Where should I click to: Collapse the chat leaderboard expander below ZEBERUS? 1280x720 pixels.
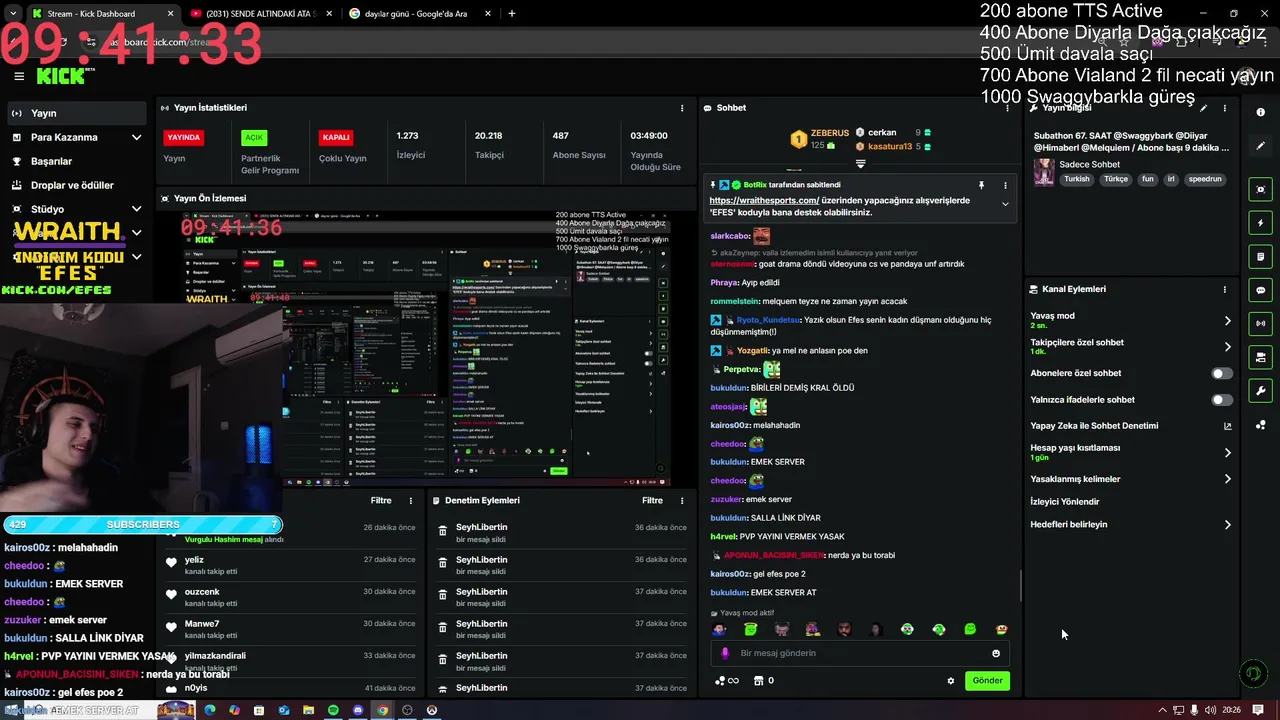coord(860,163)
